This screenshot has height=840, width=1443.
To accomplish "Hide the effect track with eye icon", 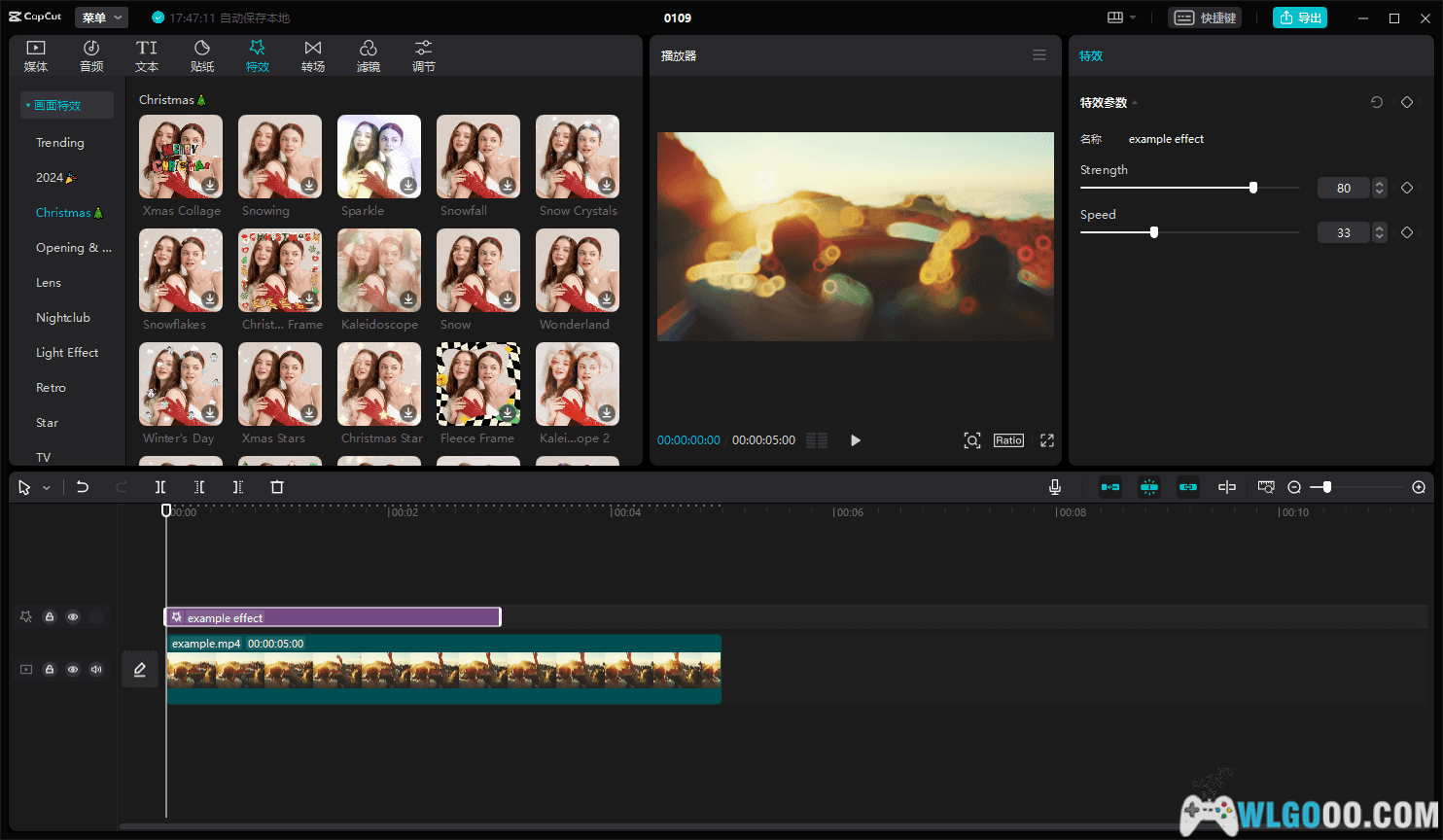I will [73, 616].
